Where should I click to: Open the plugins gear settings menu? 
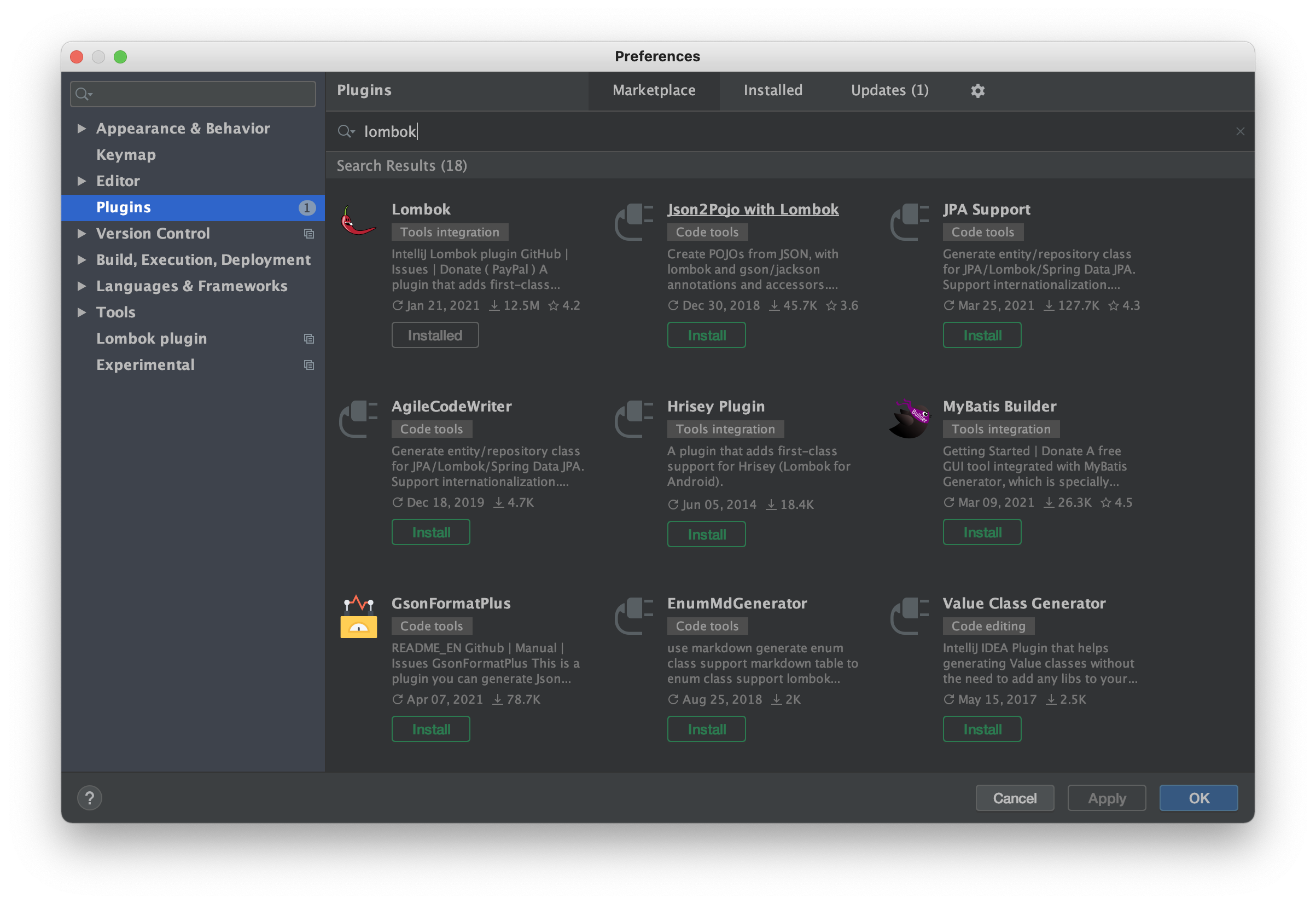pyautogui.click(x=977, y=91)
